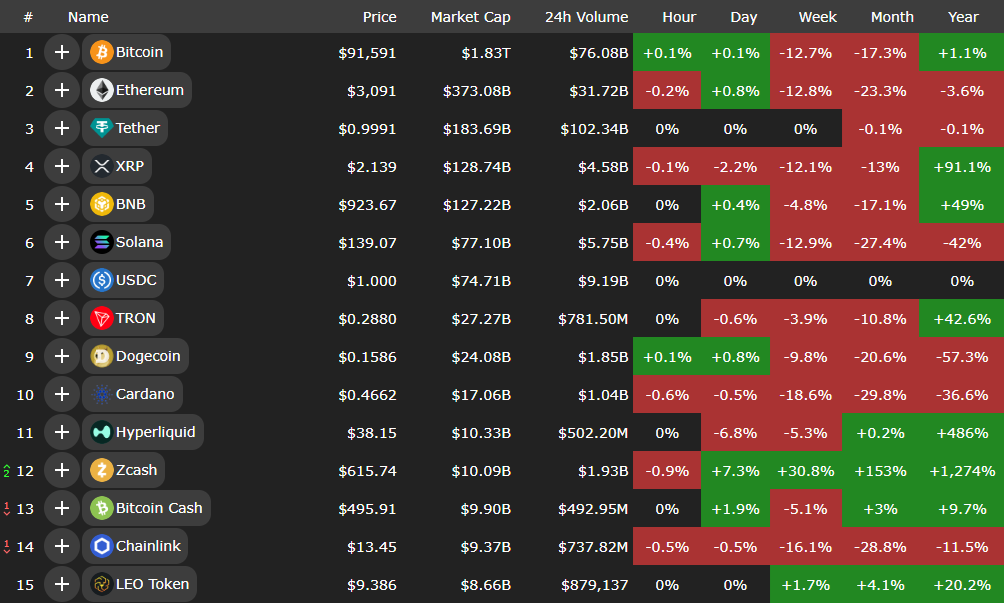This screenshot has height=603, width=1004.
Task: Click the Ethereum logo icon
Action: 101,90
